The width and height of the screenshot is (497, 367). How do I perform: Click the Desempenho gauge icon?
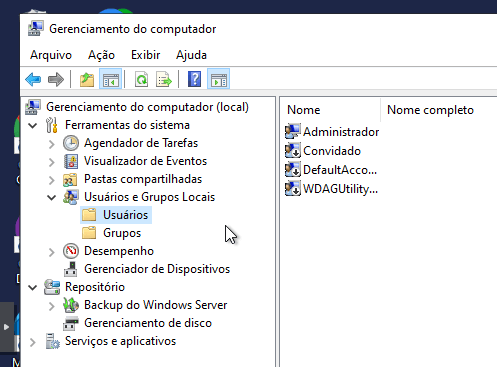coord(71,251)
